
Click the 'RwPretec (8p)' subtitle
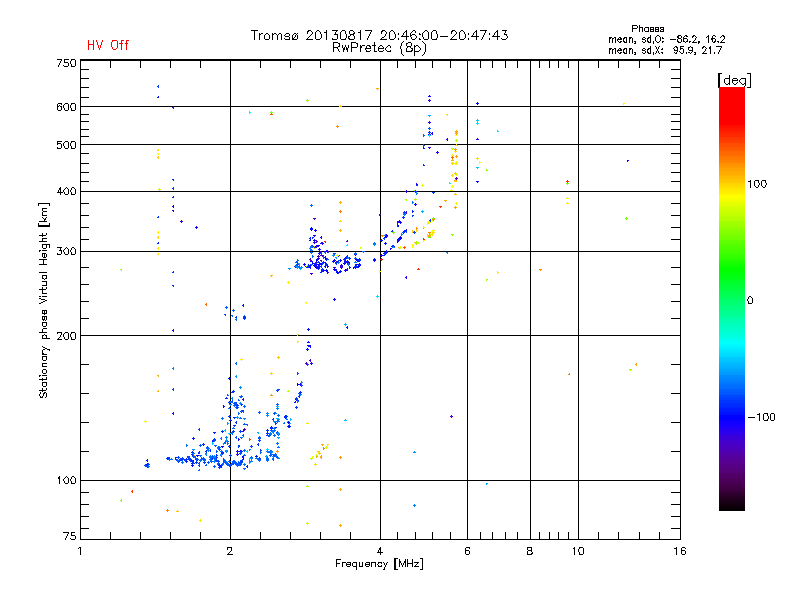pyautogui.click(x=379, y=48)
